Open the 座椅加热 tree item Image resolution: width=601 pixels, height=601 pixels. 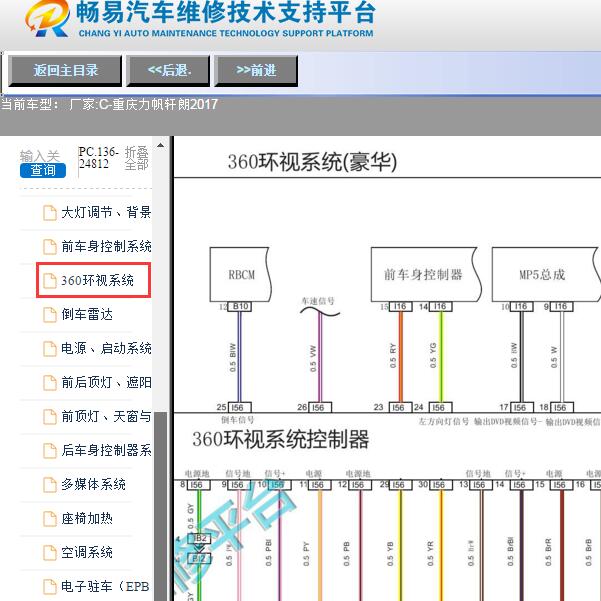(x=87, y=518)
